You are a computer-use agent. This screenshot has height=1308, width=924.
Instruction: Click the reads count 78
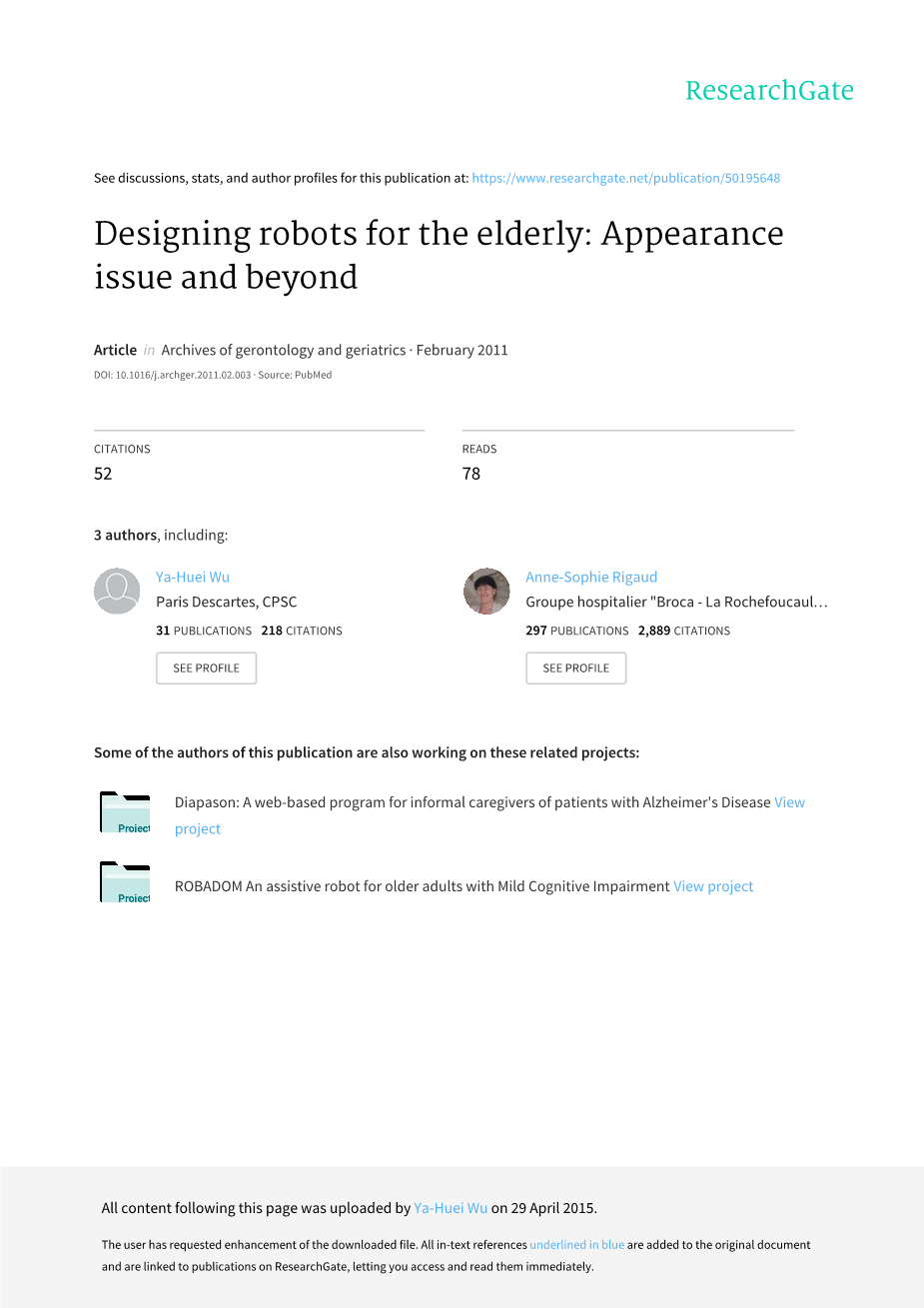tap(471, 474)
